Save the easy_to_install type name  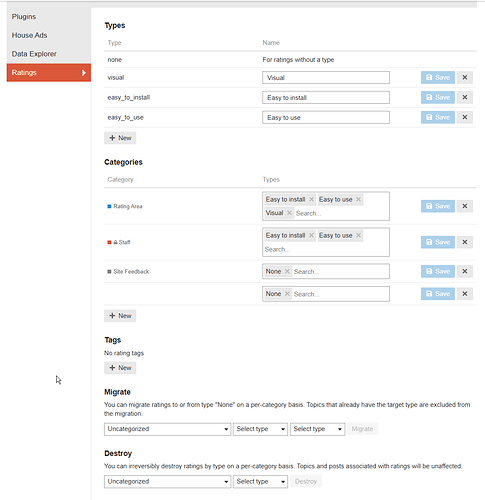tap(437, 97)
